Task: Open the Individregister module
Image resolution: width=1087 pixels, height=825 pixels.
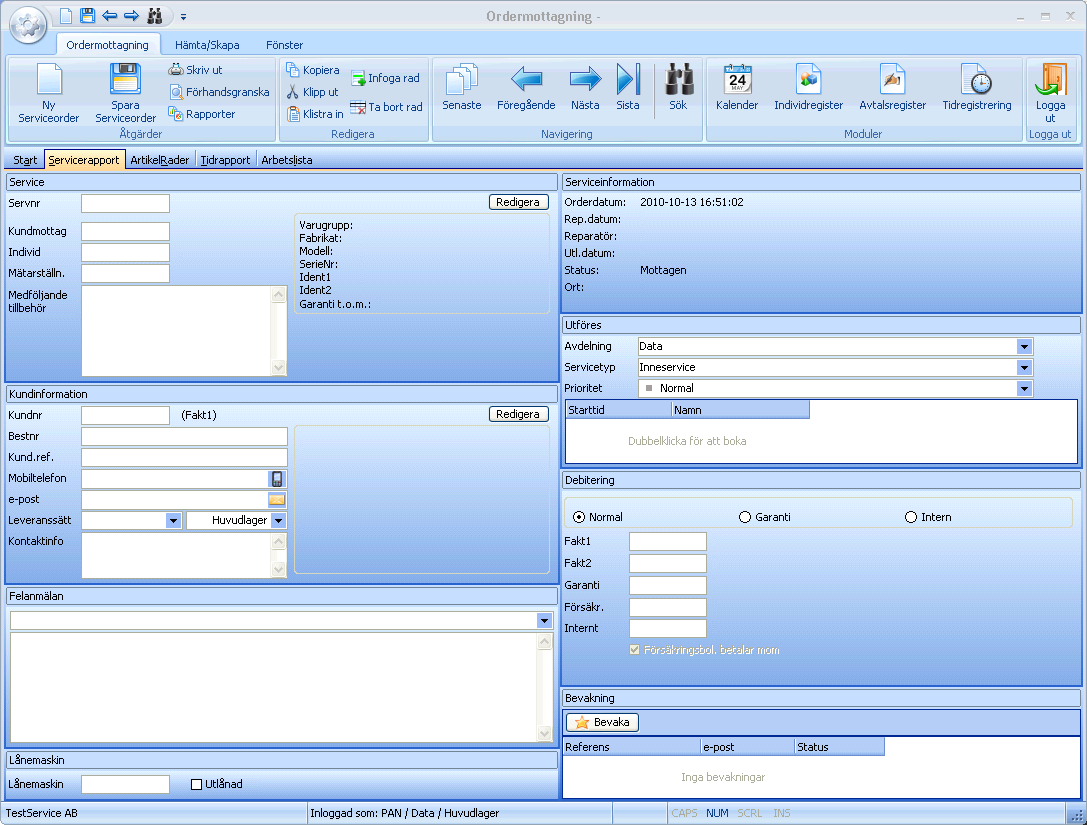Action: (808, 80)
